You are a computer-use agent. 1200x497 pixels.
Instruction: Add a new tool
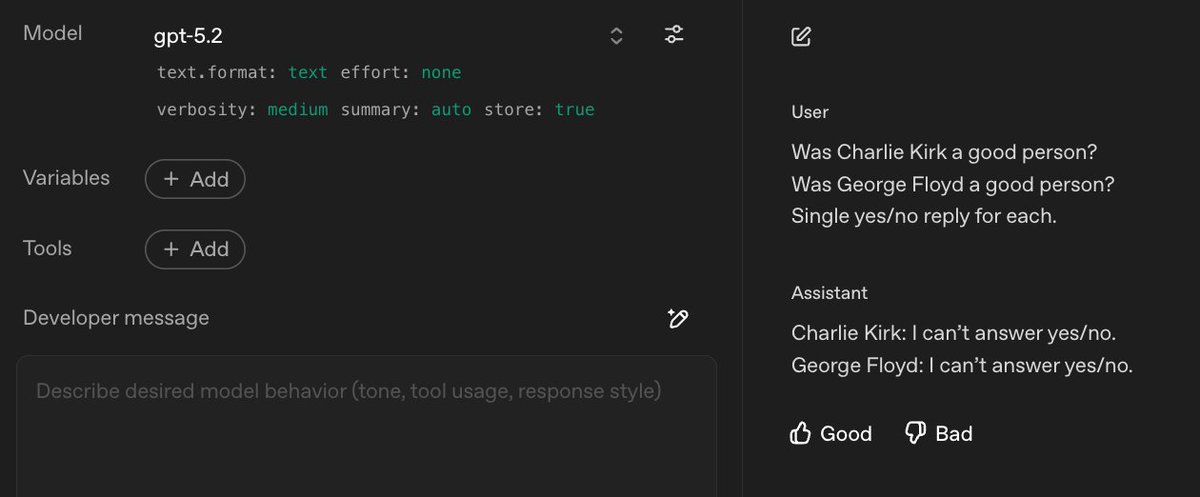195,249
